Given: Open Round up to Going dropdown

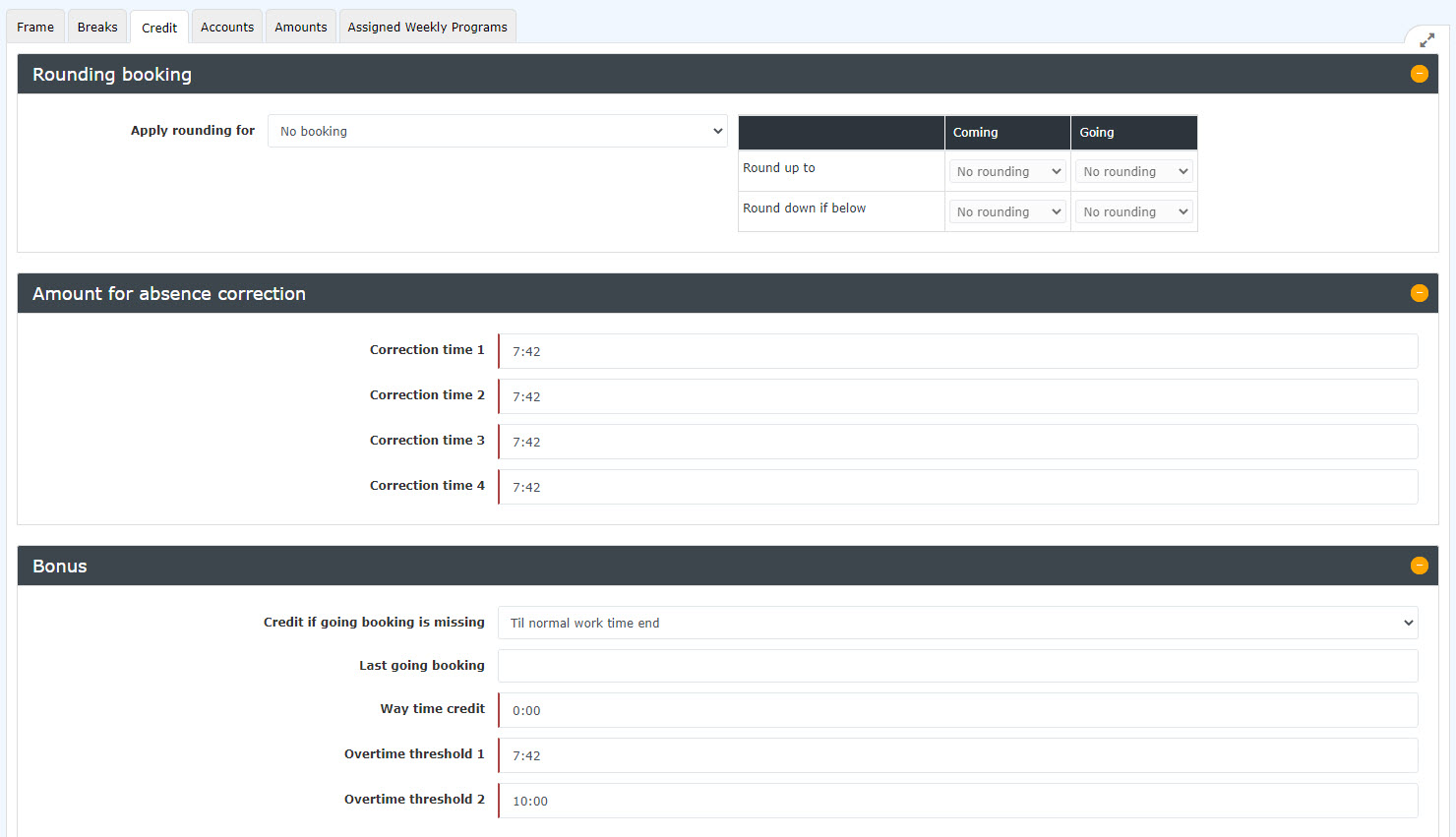Looking at the screenshot, I should tap(1134, 171).
